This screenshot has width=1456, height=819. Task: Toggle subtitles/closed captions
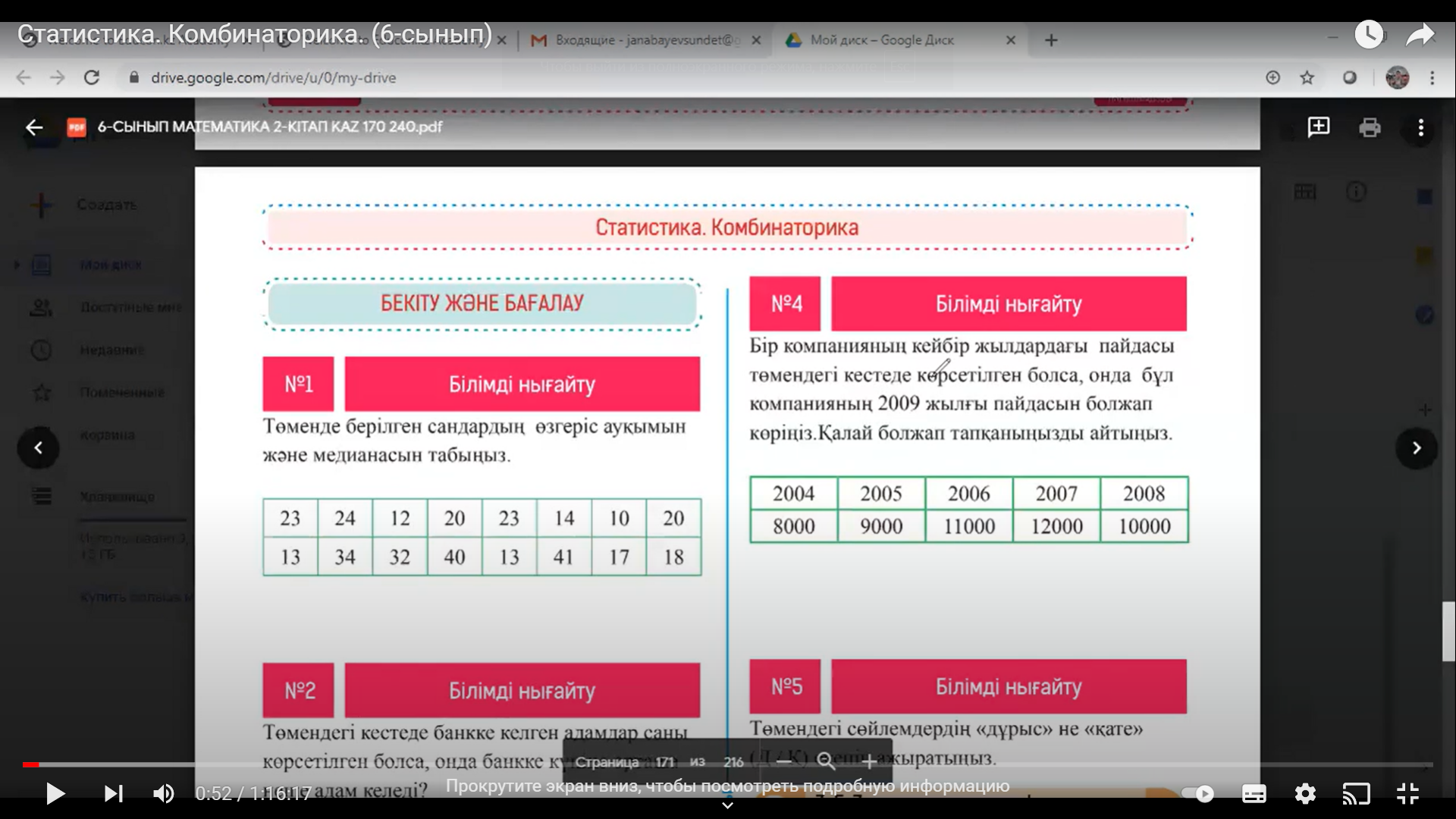click(x=1254, y=793)
